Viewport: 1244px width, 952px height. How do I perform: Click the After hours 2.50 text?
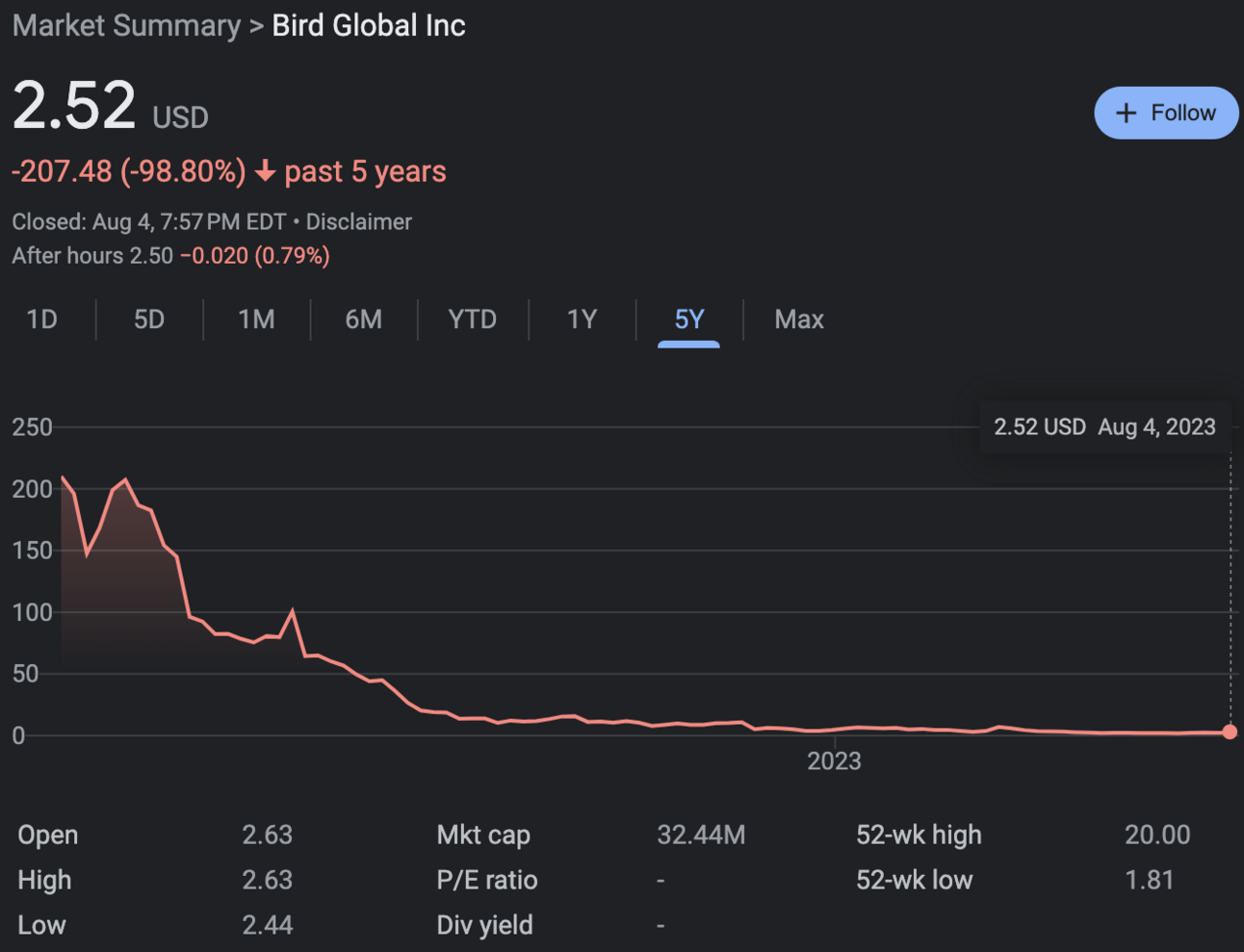pyautogui.click(x=92, y=256)
